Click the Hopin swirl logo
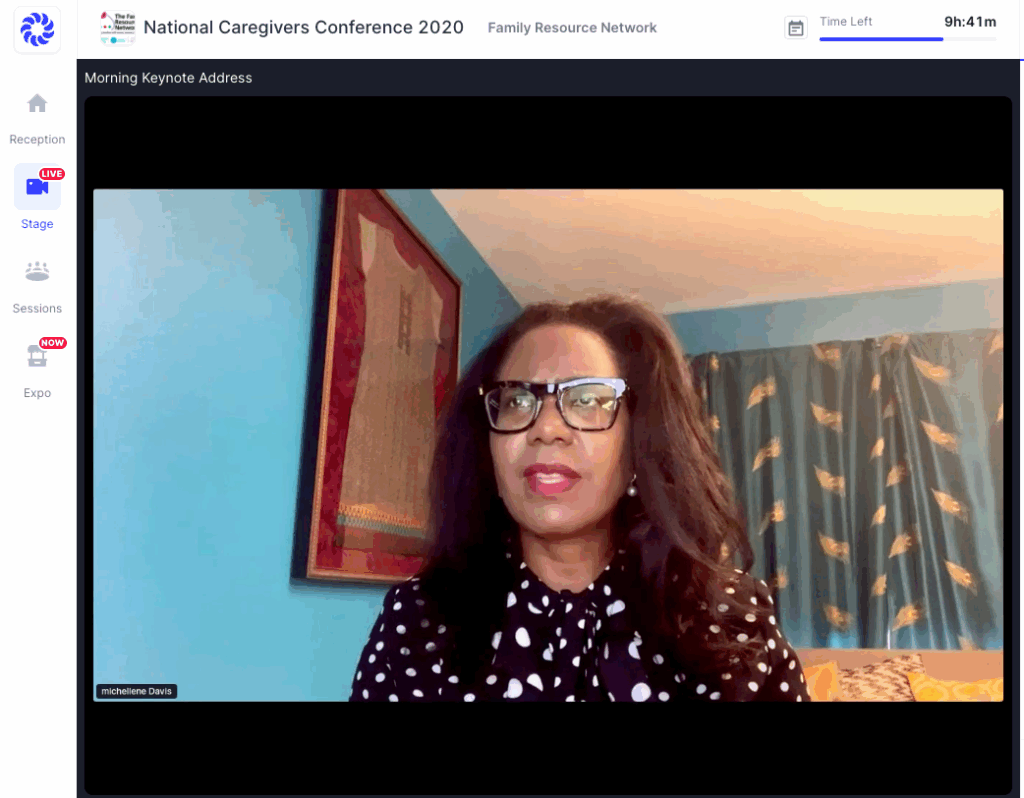This screenshot has height=798, width=1024. pyautogui.click(x=37, y=29)
